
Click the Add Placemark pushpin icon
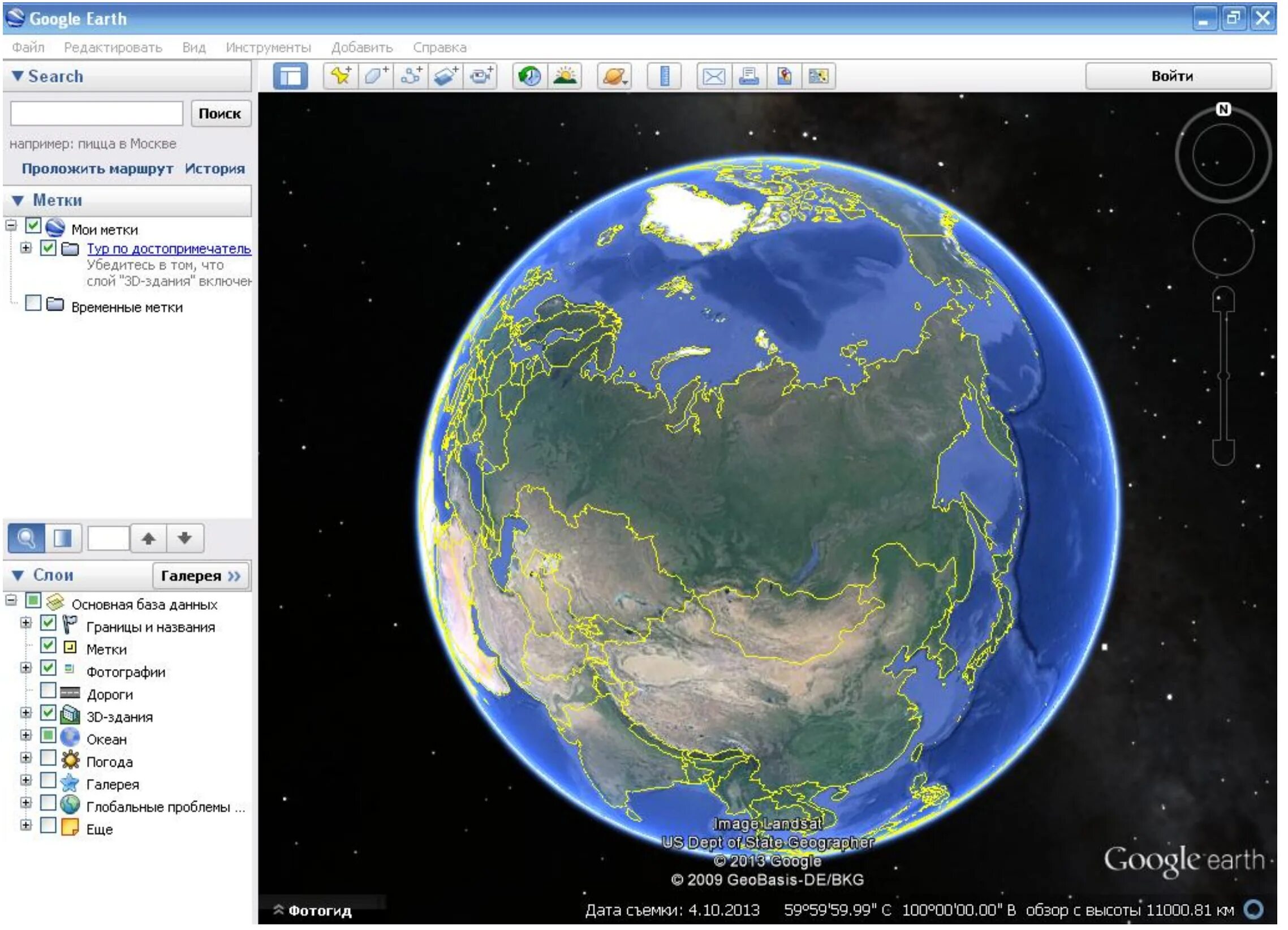341,76
